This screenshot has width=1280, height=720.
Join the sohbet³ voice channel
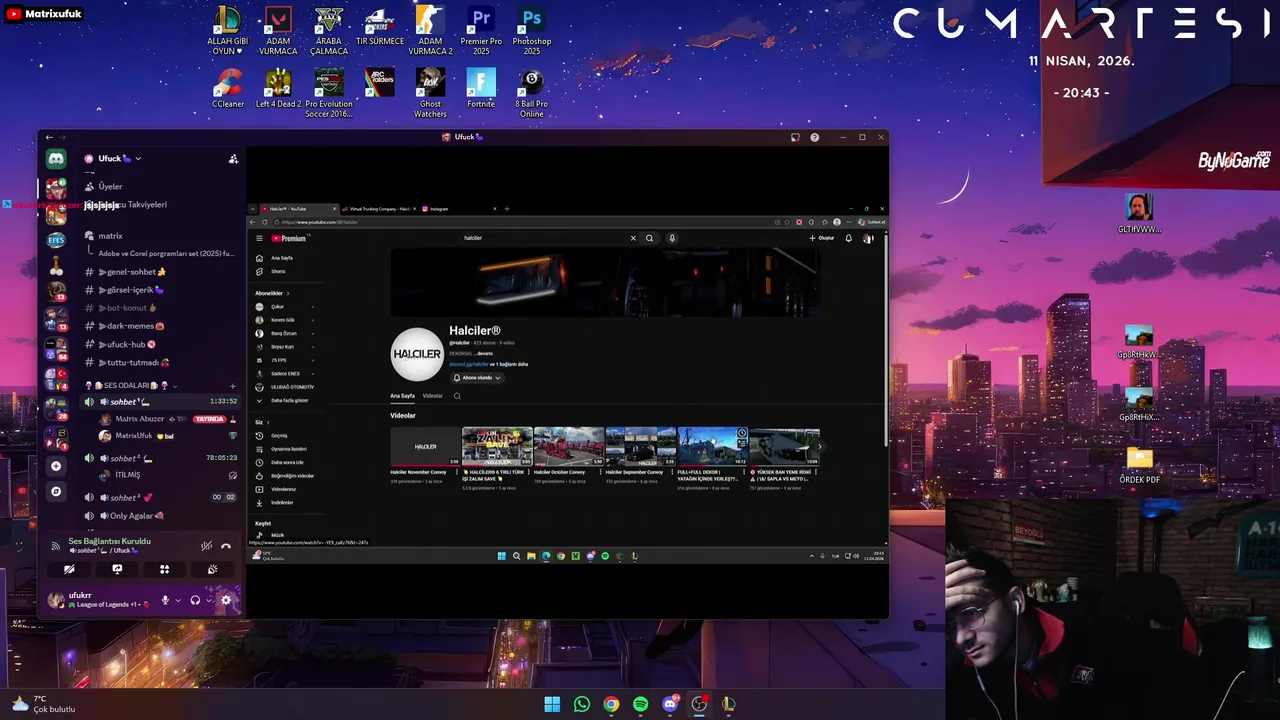pos(160,497)
